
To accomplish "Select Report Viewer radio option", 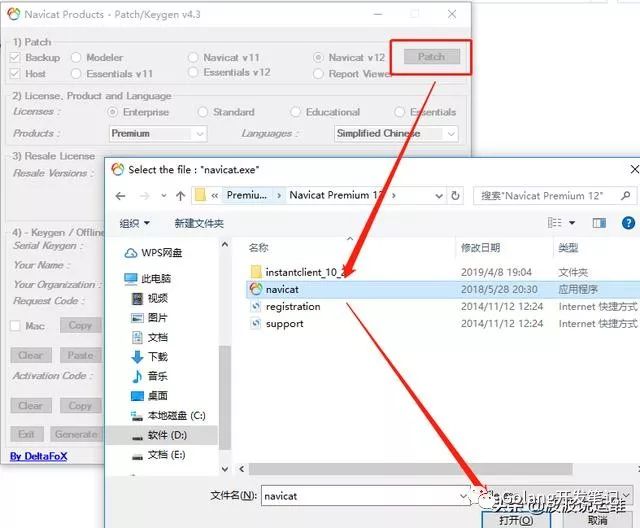I will coord(318,74).
